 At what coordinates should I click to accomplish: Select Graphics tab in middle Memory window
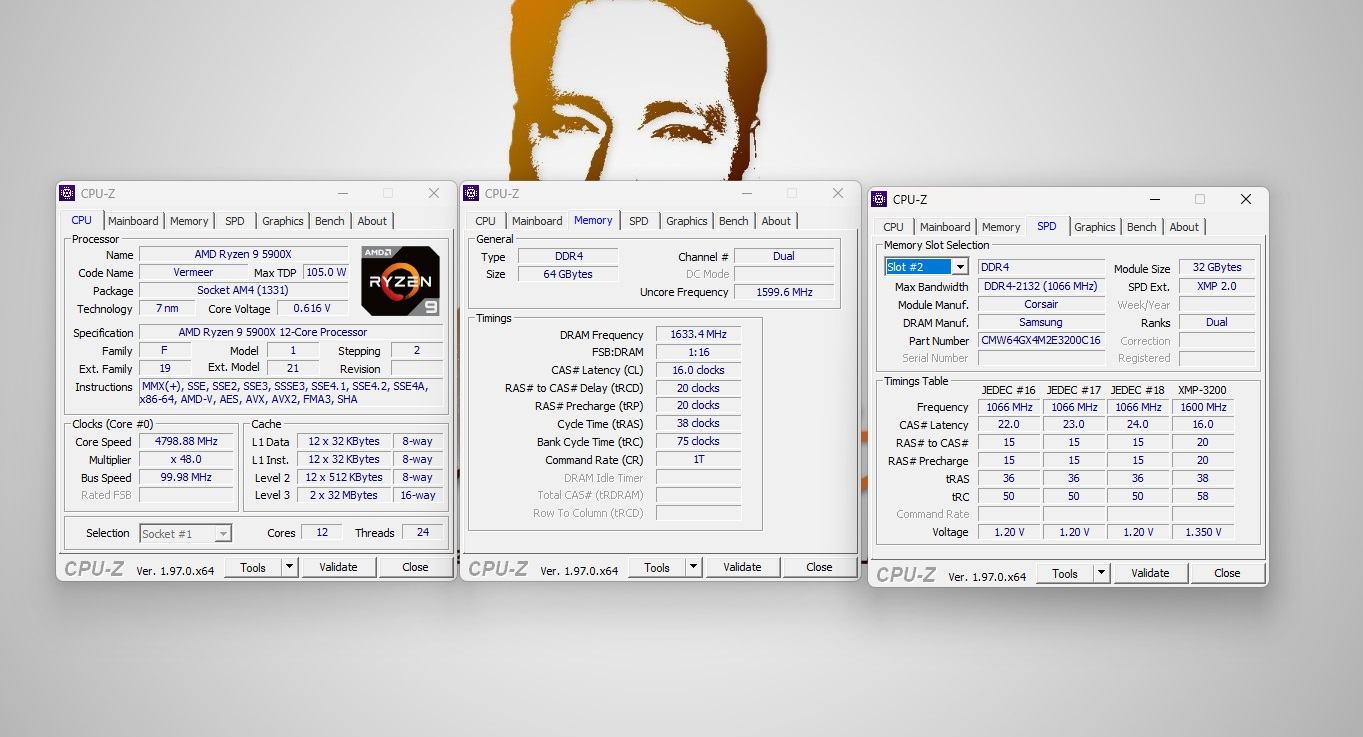(687, 221)
